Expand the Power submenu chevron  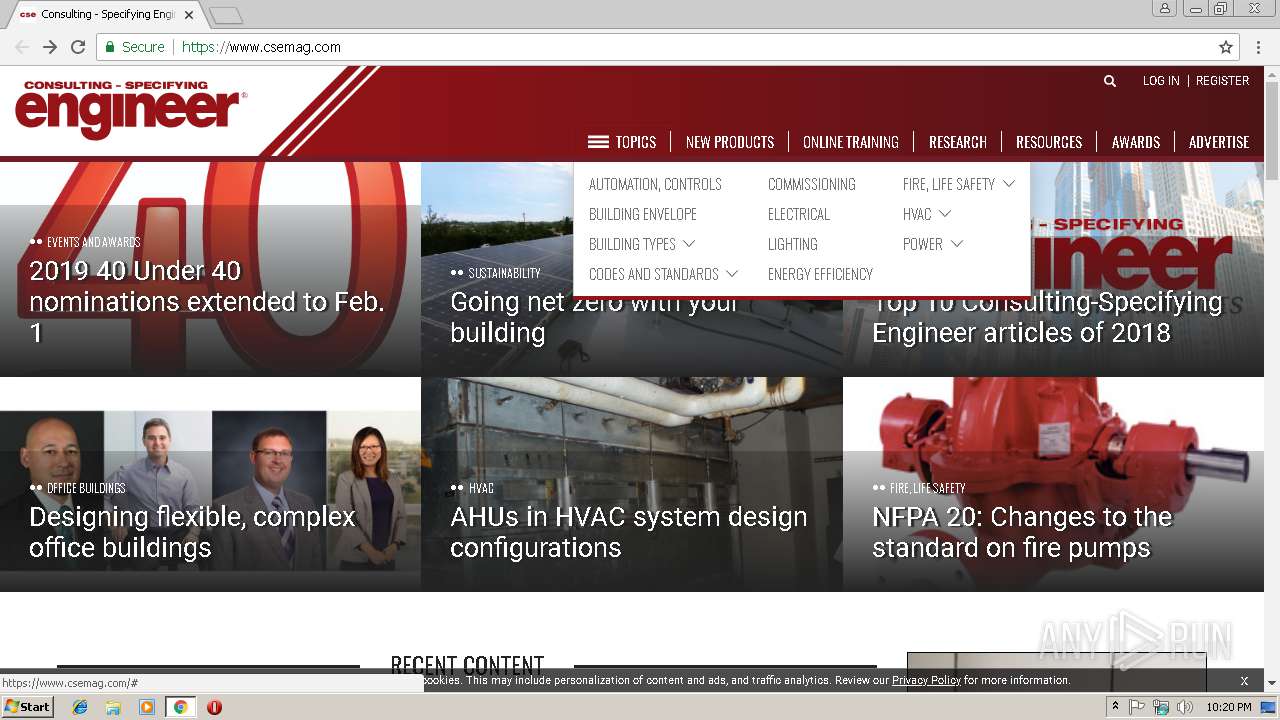click(x=957, y=244)
